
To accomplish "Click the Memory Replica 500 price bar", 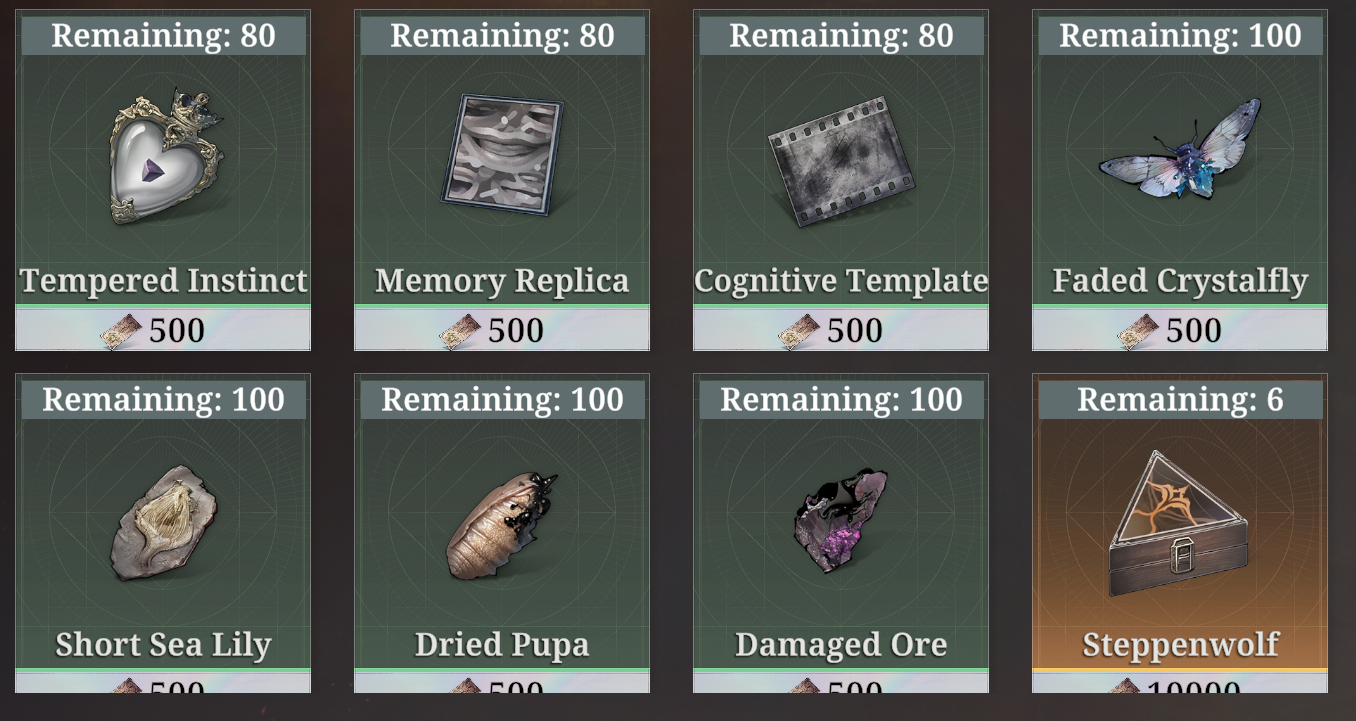I will click(502, 329).
